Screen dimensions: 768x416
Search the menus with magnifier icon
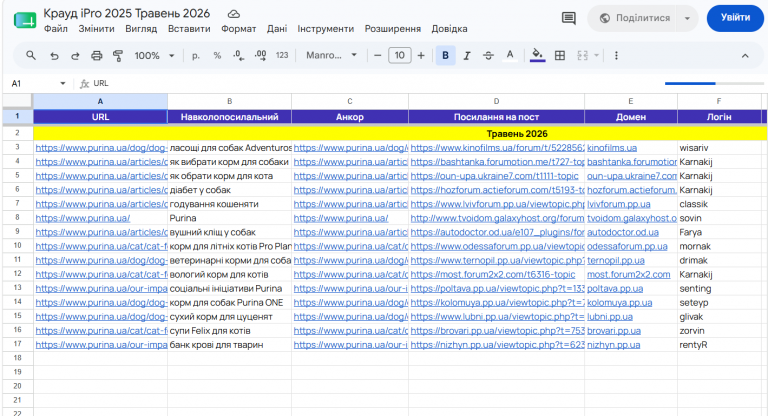pyautogui.click(x=31, y=55)
